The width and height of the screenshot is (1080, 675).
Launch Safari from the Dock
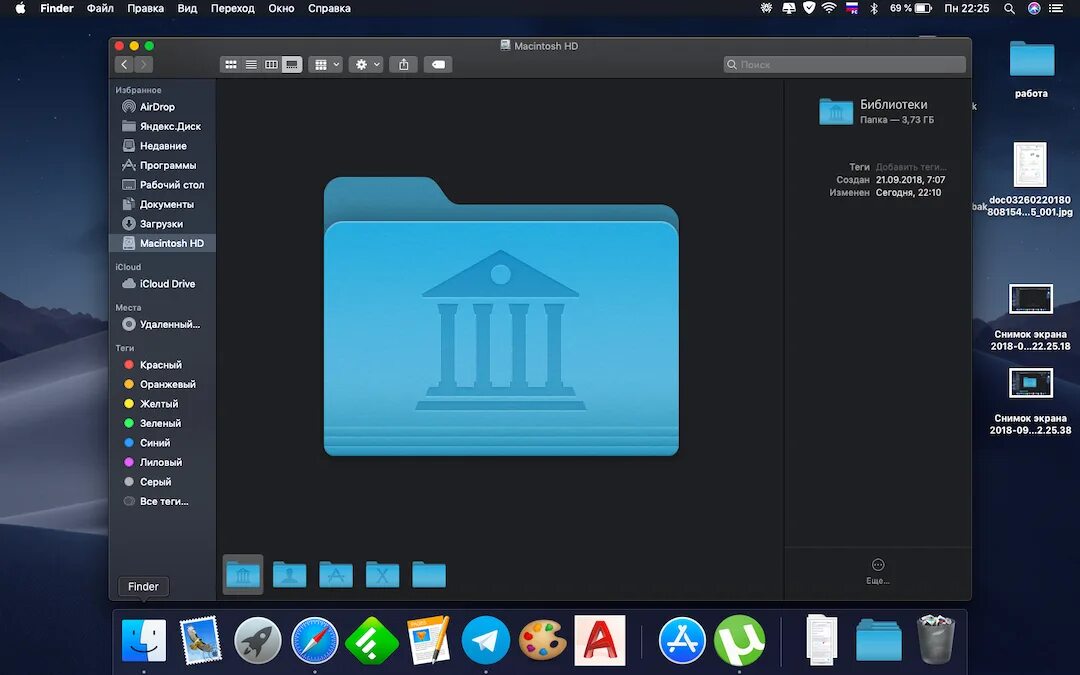[x=315, y=641]
